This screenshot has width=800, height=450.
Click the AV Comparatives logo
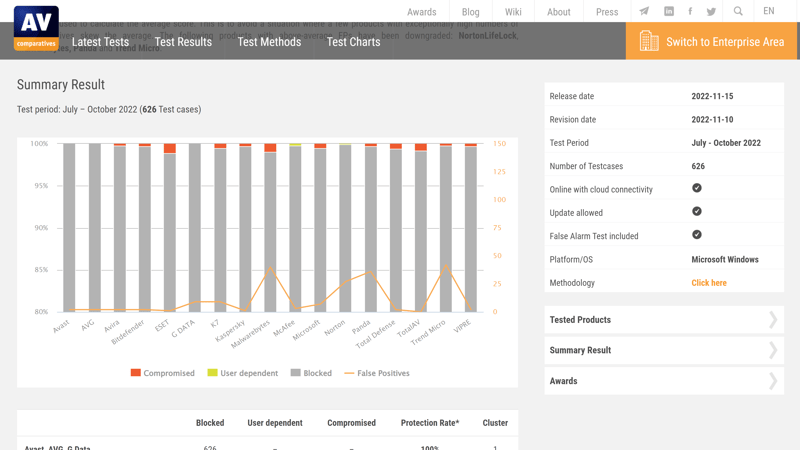[36, 28]
